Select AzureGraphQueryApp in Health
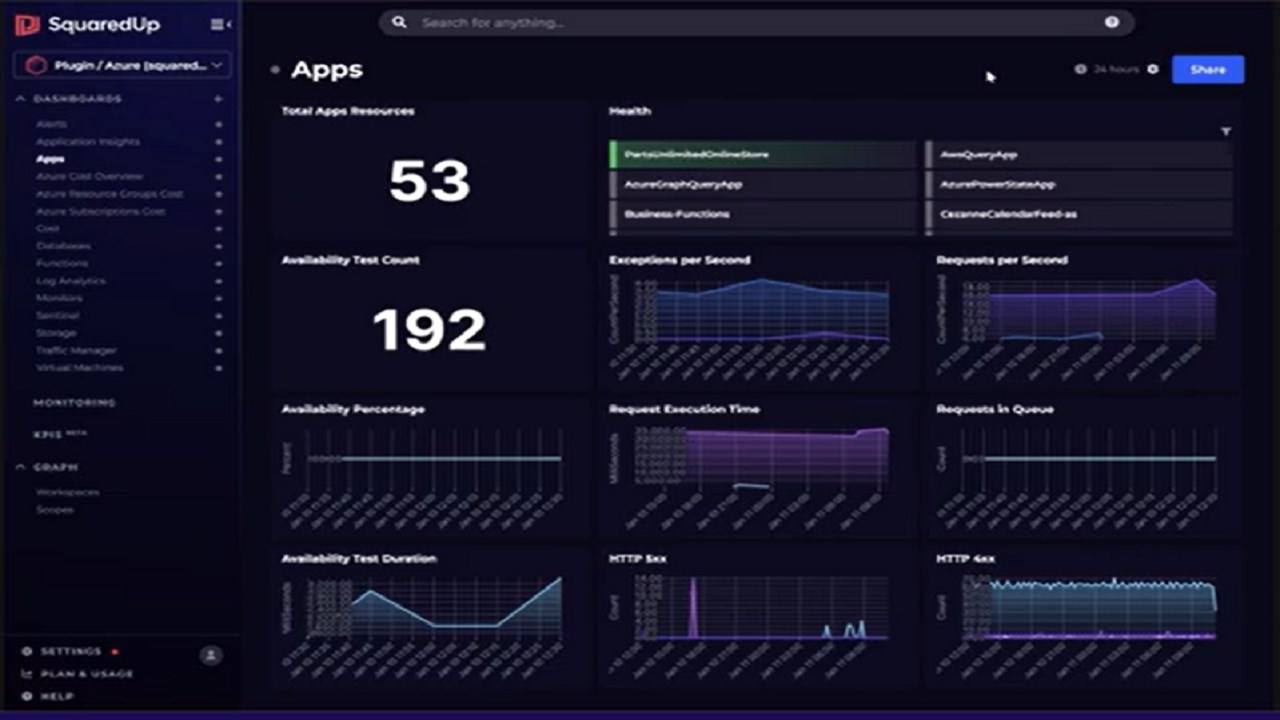This screenshot has height=720, width=1280. coord(762,184)
